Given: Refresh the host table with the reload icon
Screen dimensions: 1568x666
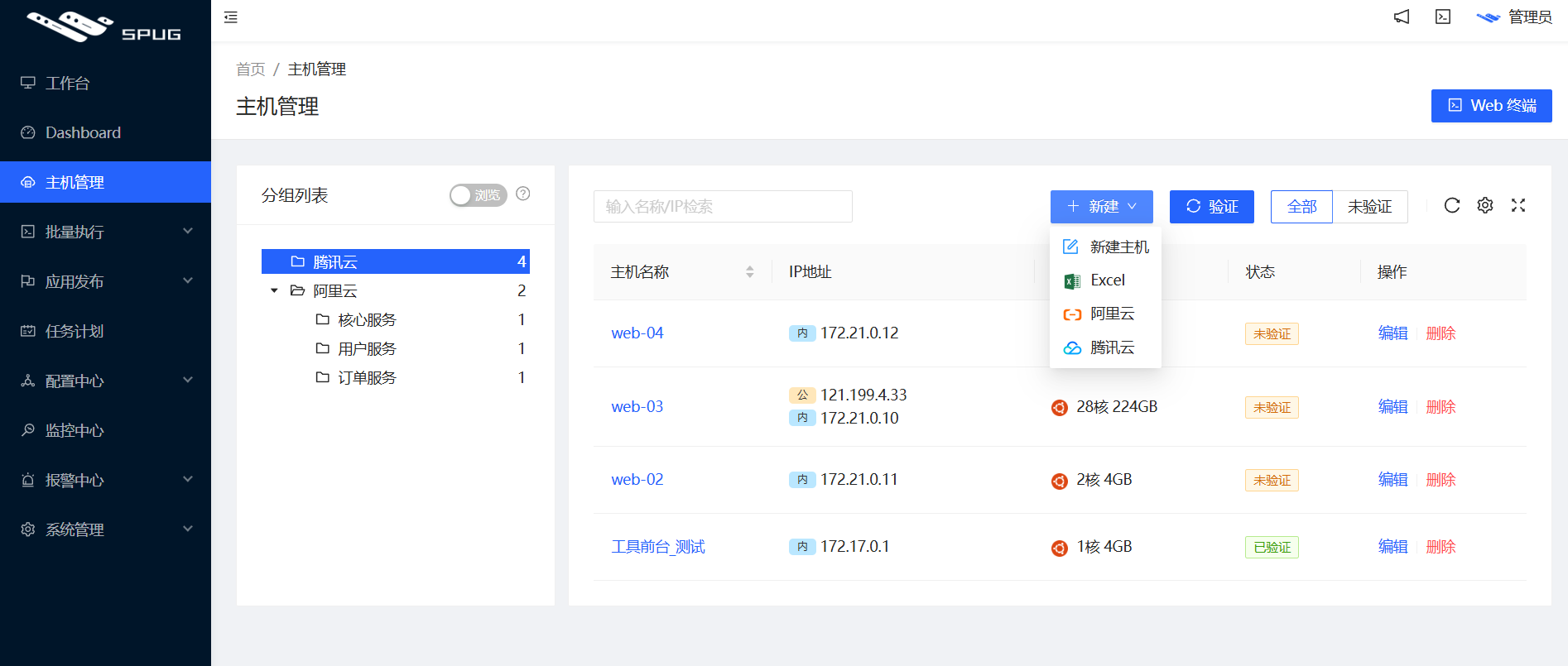Looking at the screenshot, I should (x=1452, y=206).
